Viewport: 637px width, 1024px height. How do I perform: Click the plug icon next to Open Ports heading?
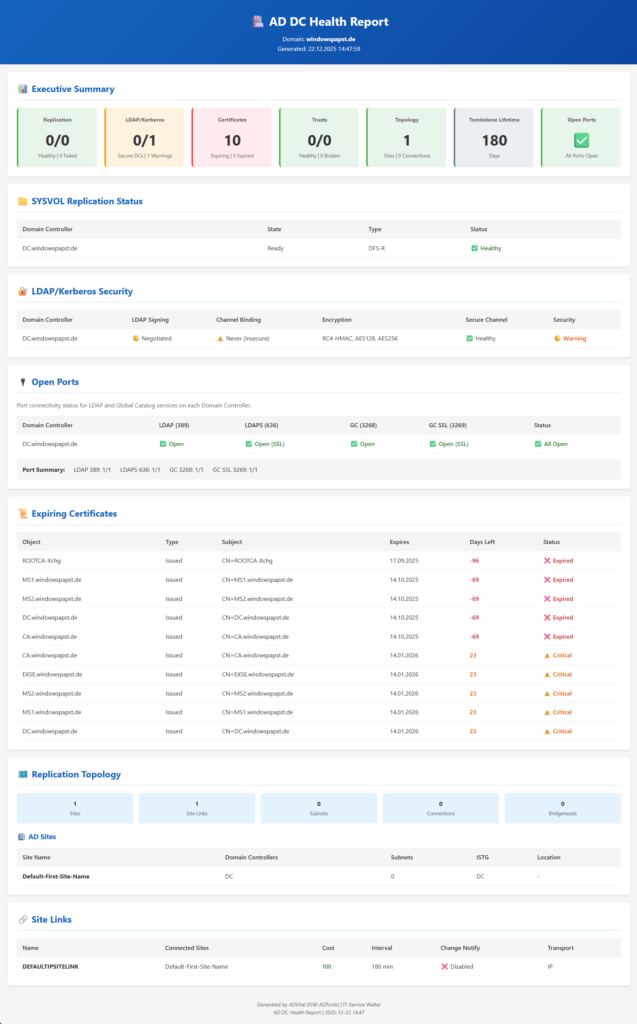pos(22,381)
